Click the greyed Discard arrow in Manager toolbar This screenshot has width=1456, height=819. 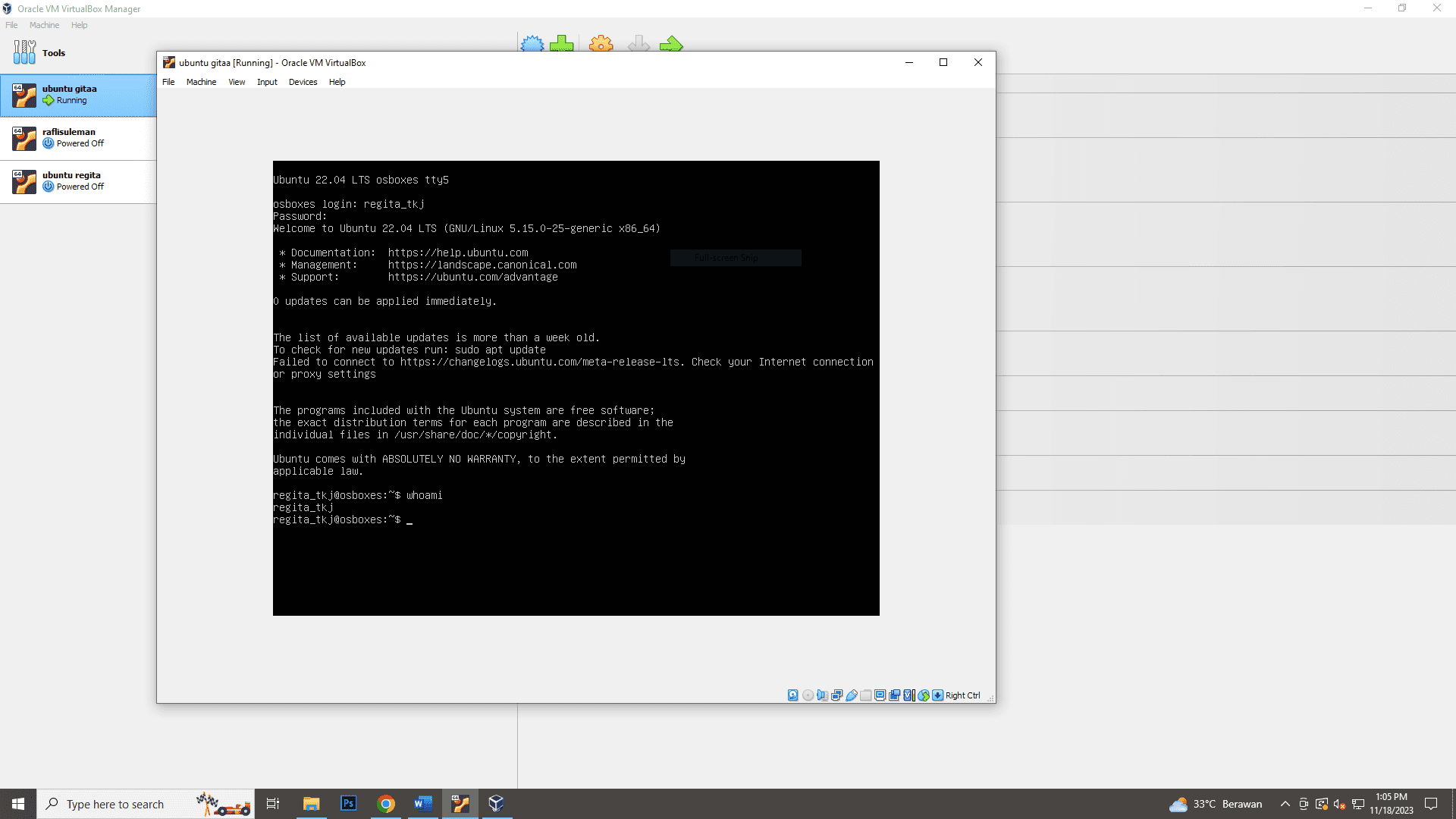(x=639, y=43)
